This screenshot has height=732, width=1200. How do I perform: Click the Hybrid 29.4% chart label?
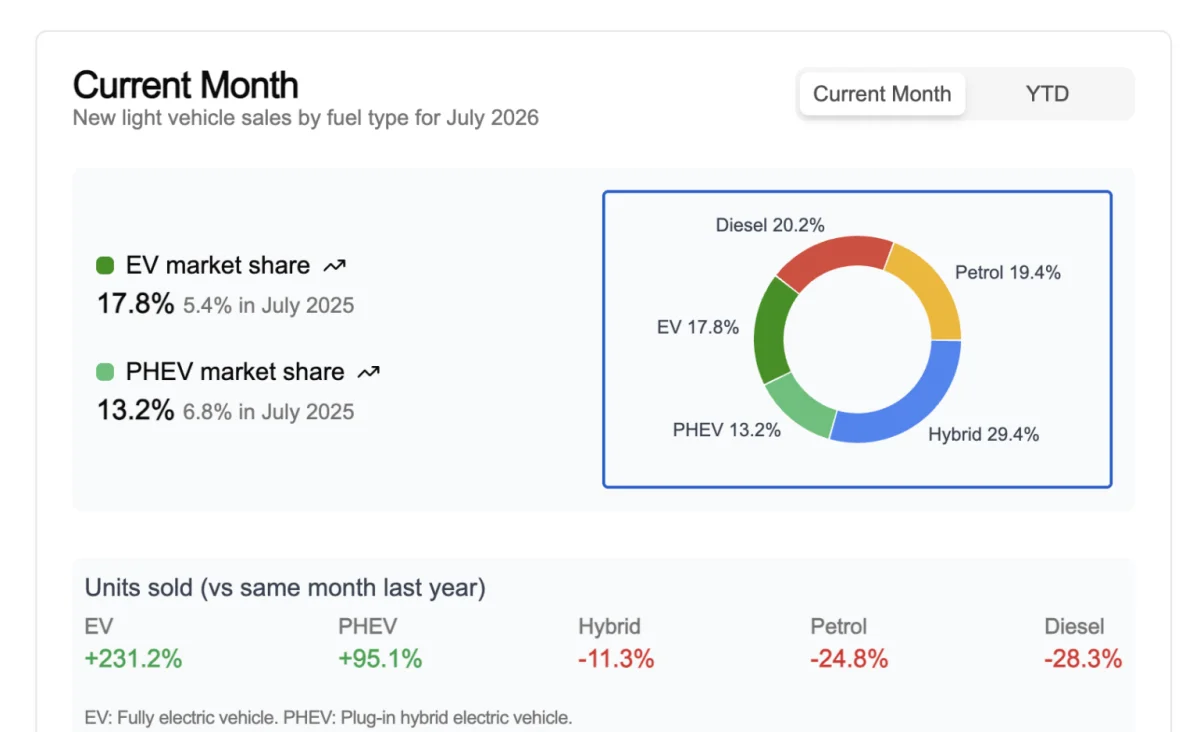tap(983, 435)
